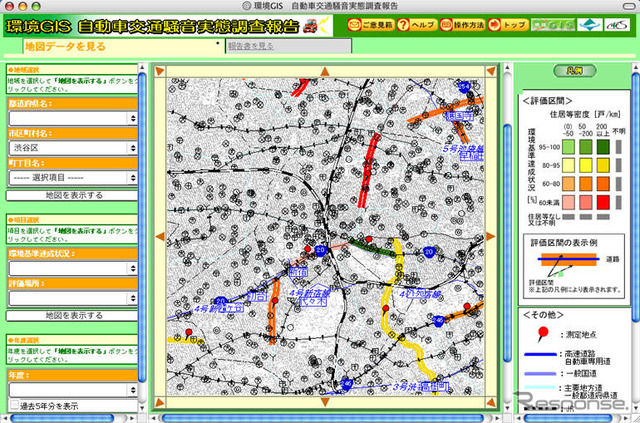Select orange 60-80 50-200 legend swatch
Image resolution: width=640 pixels, height=423 pixels.
click(585, 184)
